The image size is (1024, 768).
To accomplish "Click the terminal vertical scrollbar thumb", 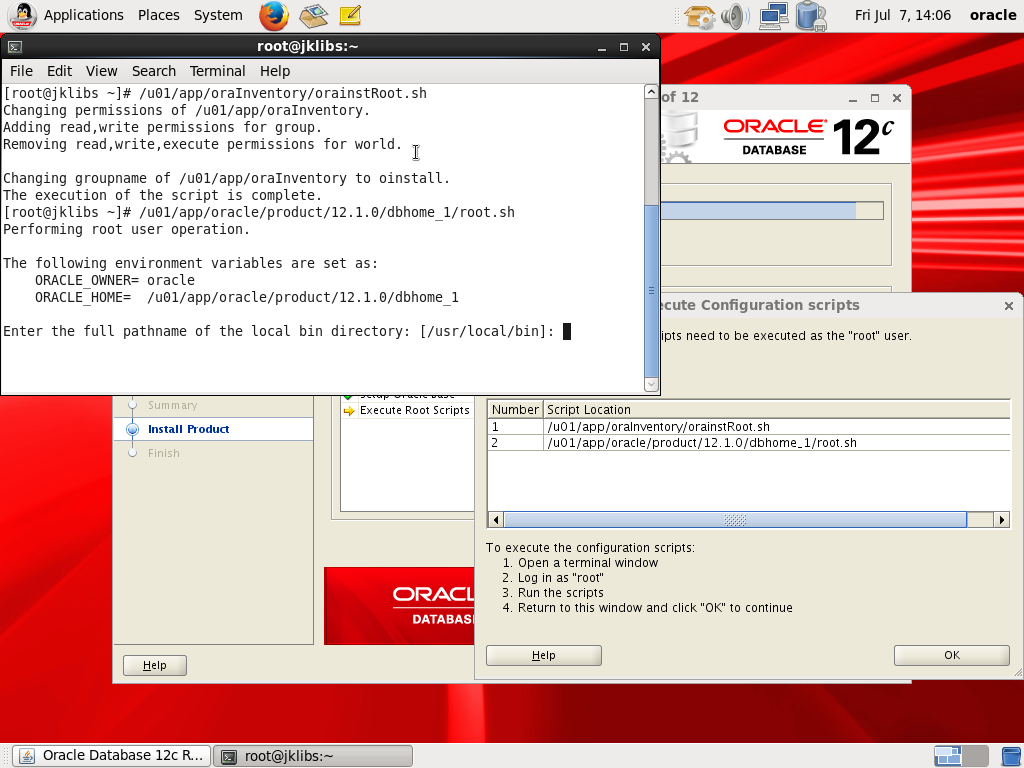I will tap(651, 290).
